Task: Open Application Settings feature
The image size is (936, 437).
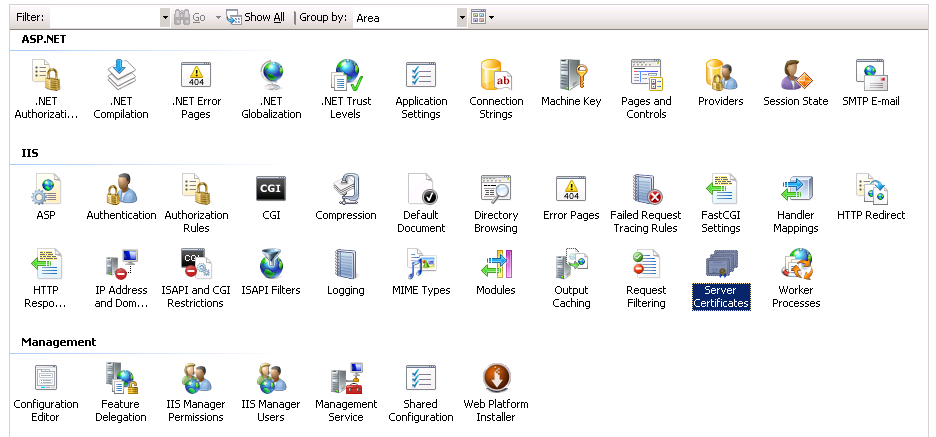Action: click(x=421, y=90)
